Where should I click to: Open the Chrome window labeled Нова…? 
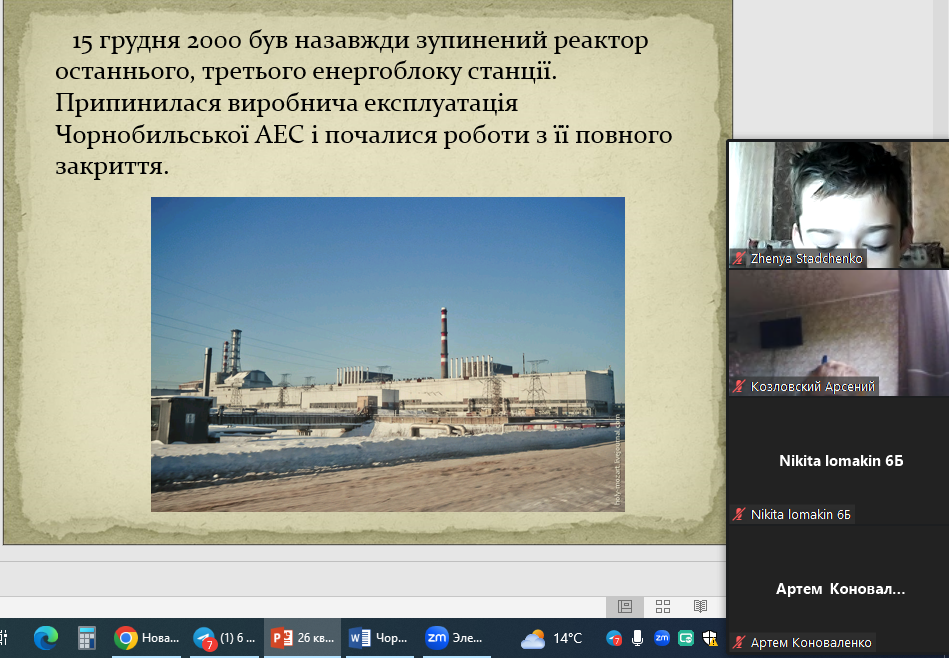(x=147, y=638)
